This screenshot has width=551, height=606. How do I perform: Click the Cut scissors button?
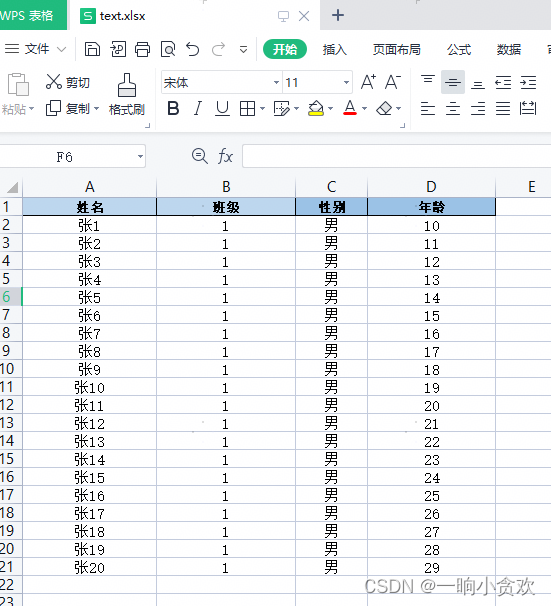tap(68, 82)
